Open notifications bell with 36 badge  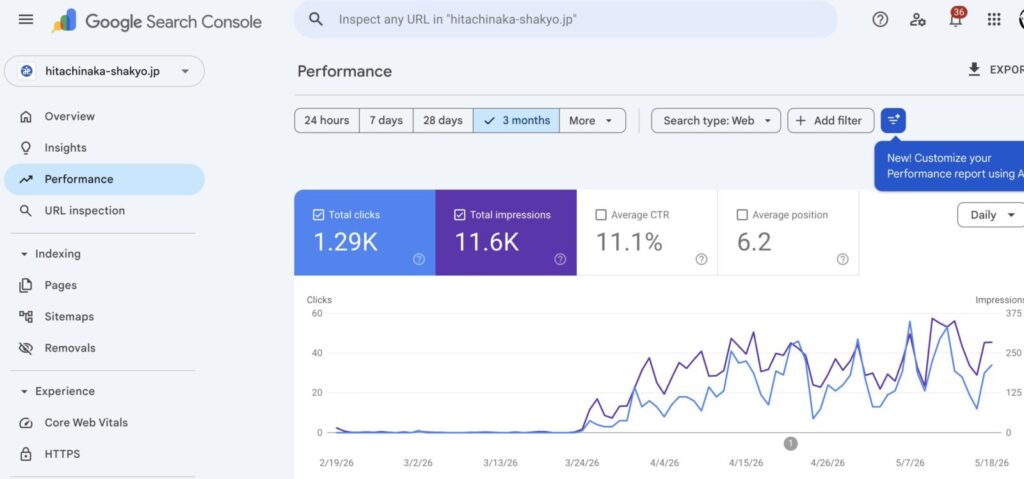pos(956,18)
